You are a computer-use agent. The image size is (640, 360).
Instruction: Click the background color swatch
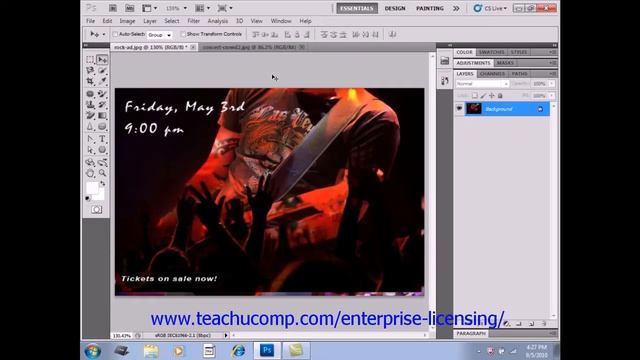click(x=99, y=196)
